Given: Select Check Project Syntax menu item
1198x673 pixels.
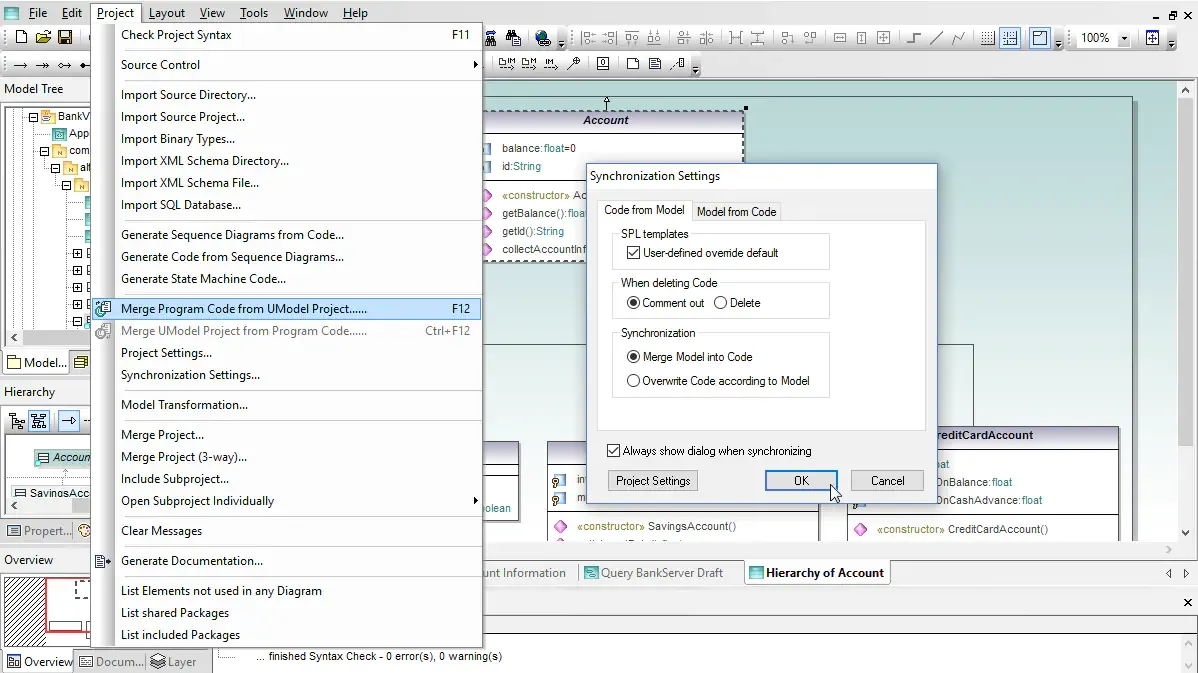Looking at the screenshot, I should [176, 35].
